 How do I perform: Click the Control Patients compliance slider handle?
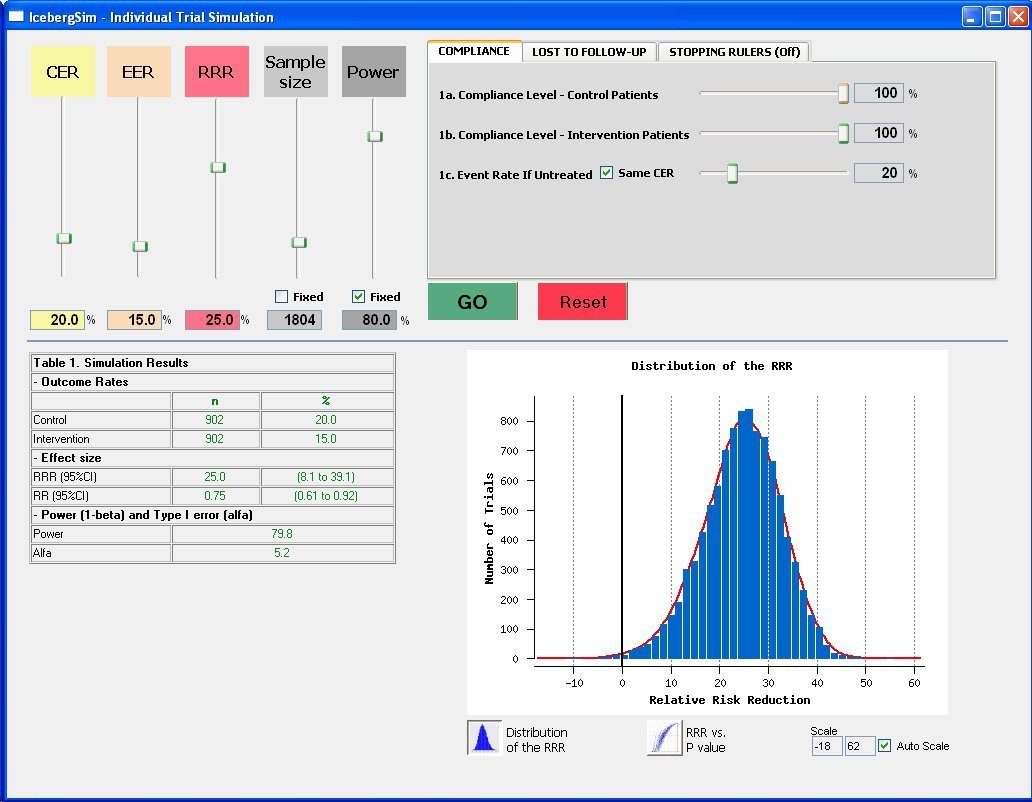tap(843, 94)
